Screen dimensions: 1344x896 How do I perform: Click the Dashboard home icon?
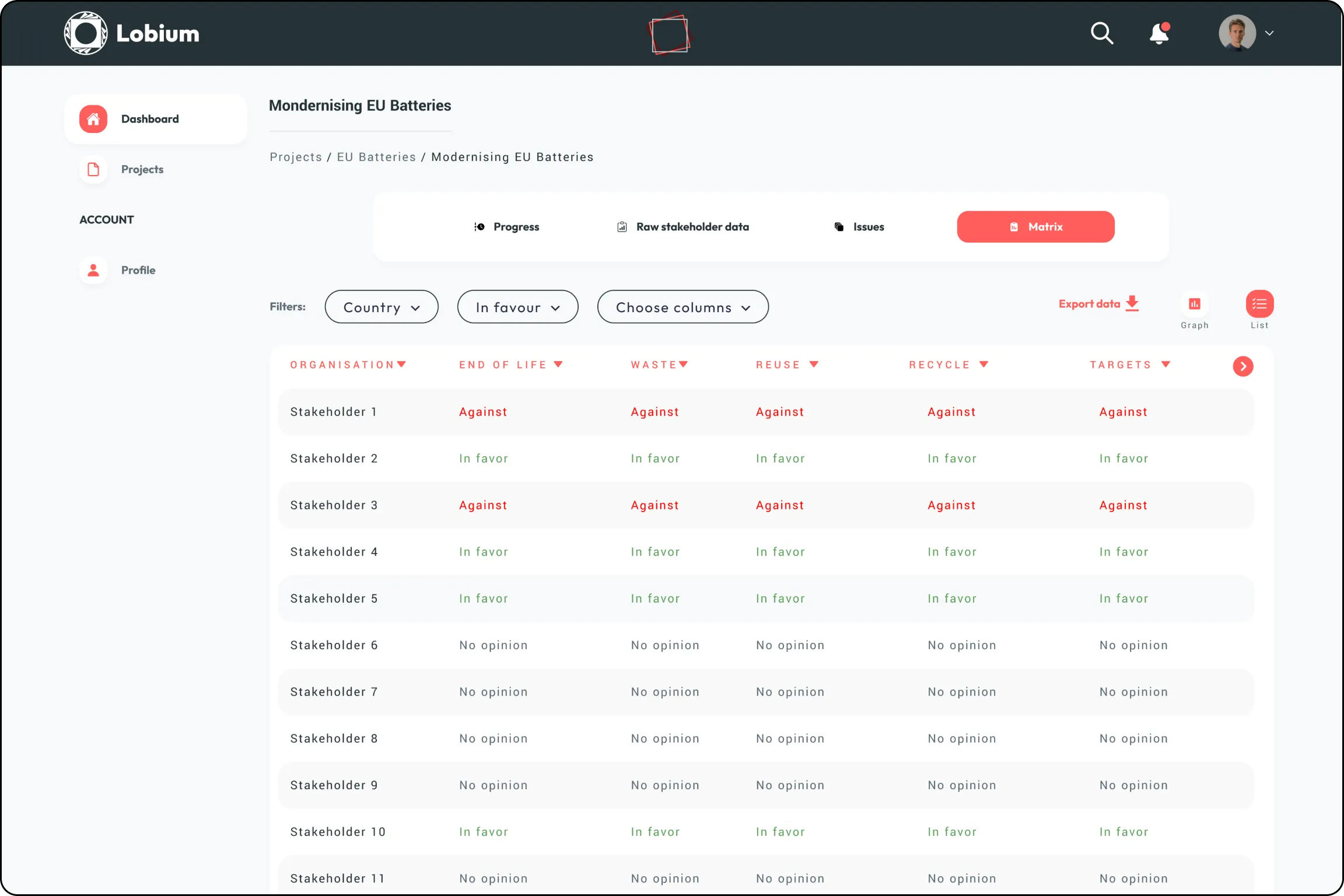[x=93, y=119]
